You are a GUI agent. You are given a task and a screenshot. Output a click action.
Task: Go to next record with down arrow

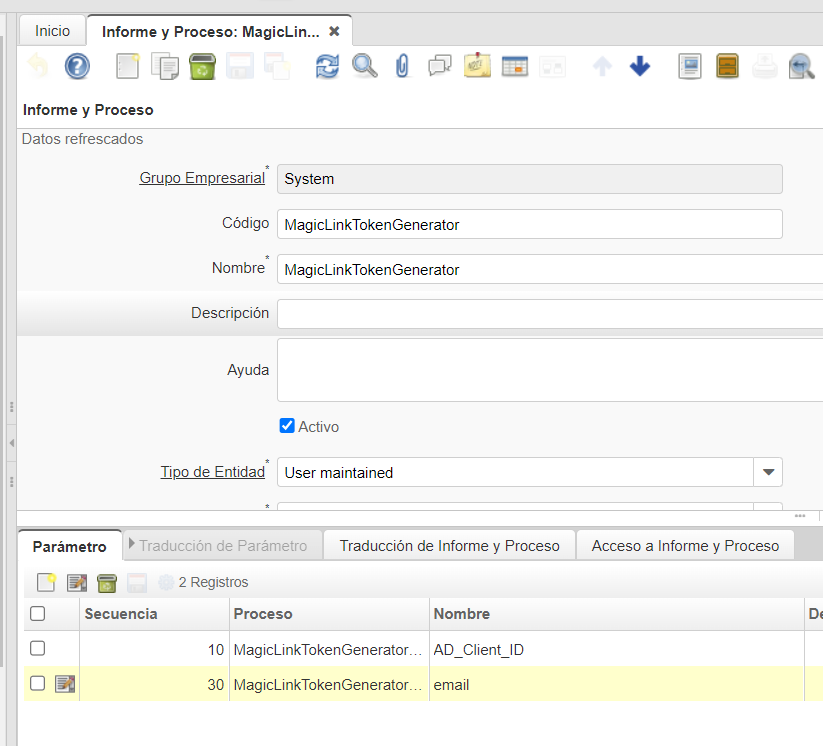pos(640,67)
